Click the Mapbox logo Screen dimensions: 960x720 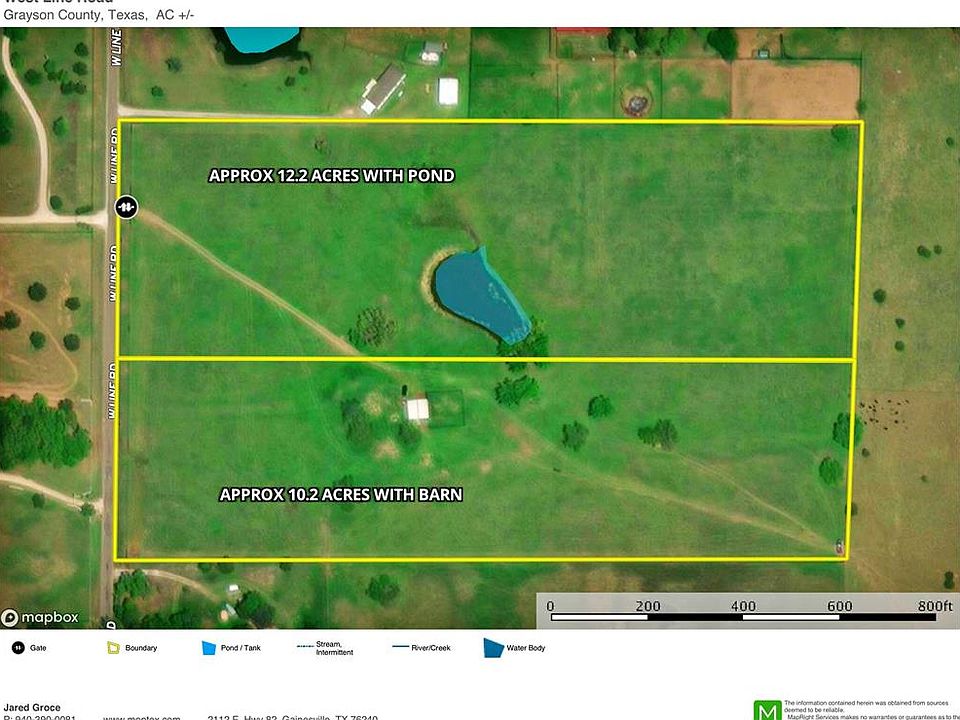(40, 617)
